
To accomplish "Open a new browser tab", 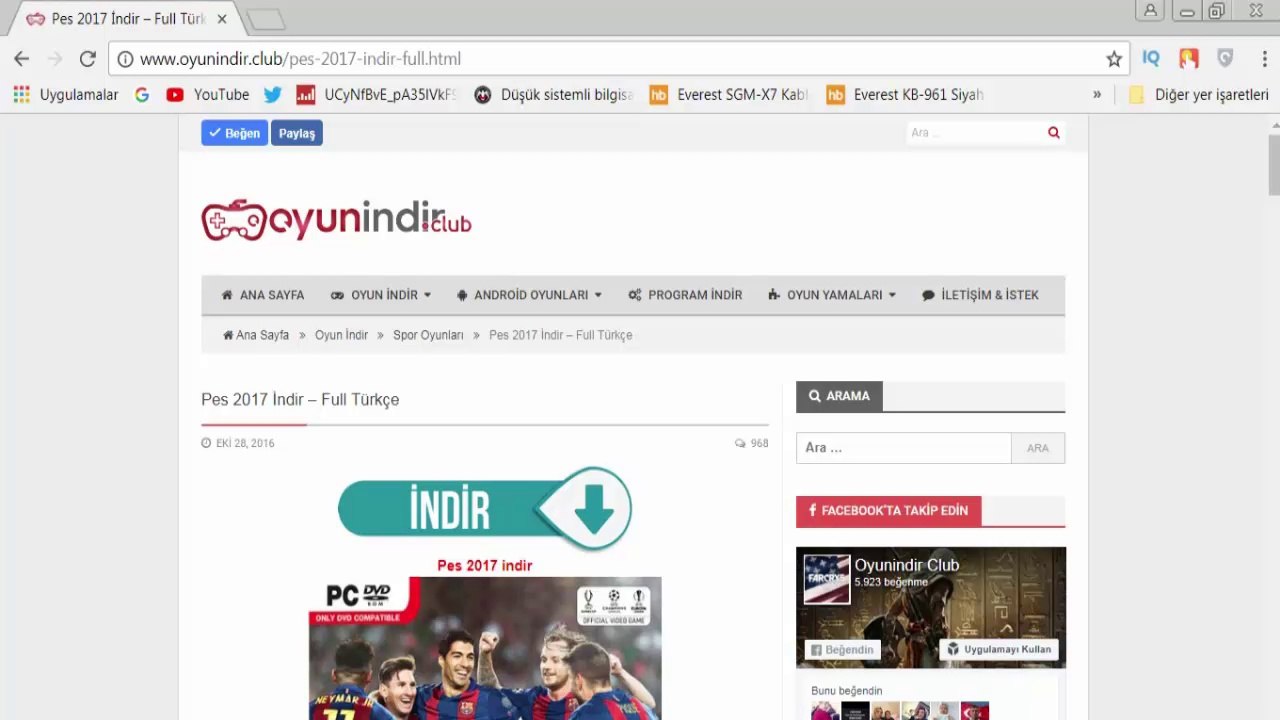I will pos(265,19).
